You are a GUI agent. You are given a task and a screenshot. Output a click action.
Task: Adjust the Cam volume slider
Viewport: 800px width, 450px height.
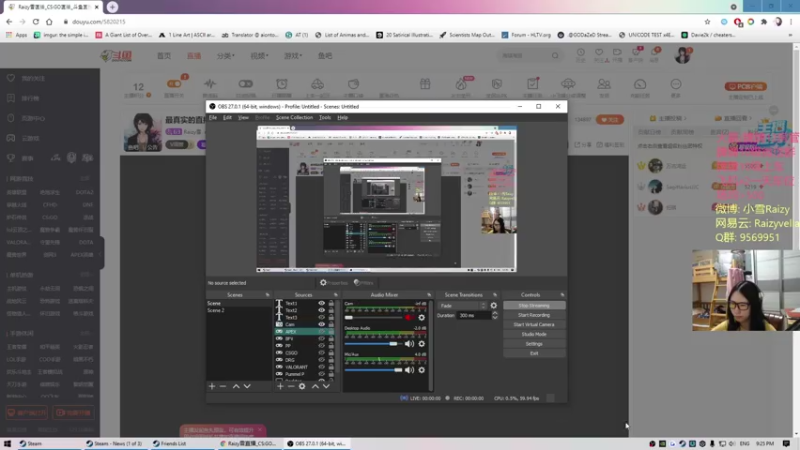click(373, 317)
